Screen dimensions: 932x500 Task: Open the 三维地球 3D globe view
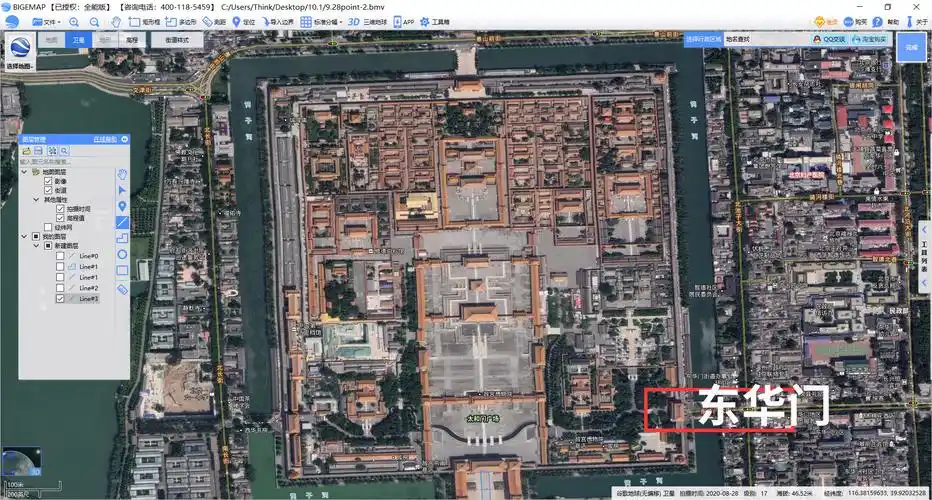(x=367, y=21)
